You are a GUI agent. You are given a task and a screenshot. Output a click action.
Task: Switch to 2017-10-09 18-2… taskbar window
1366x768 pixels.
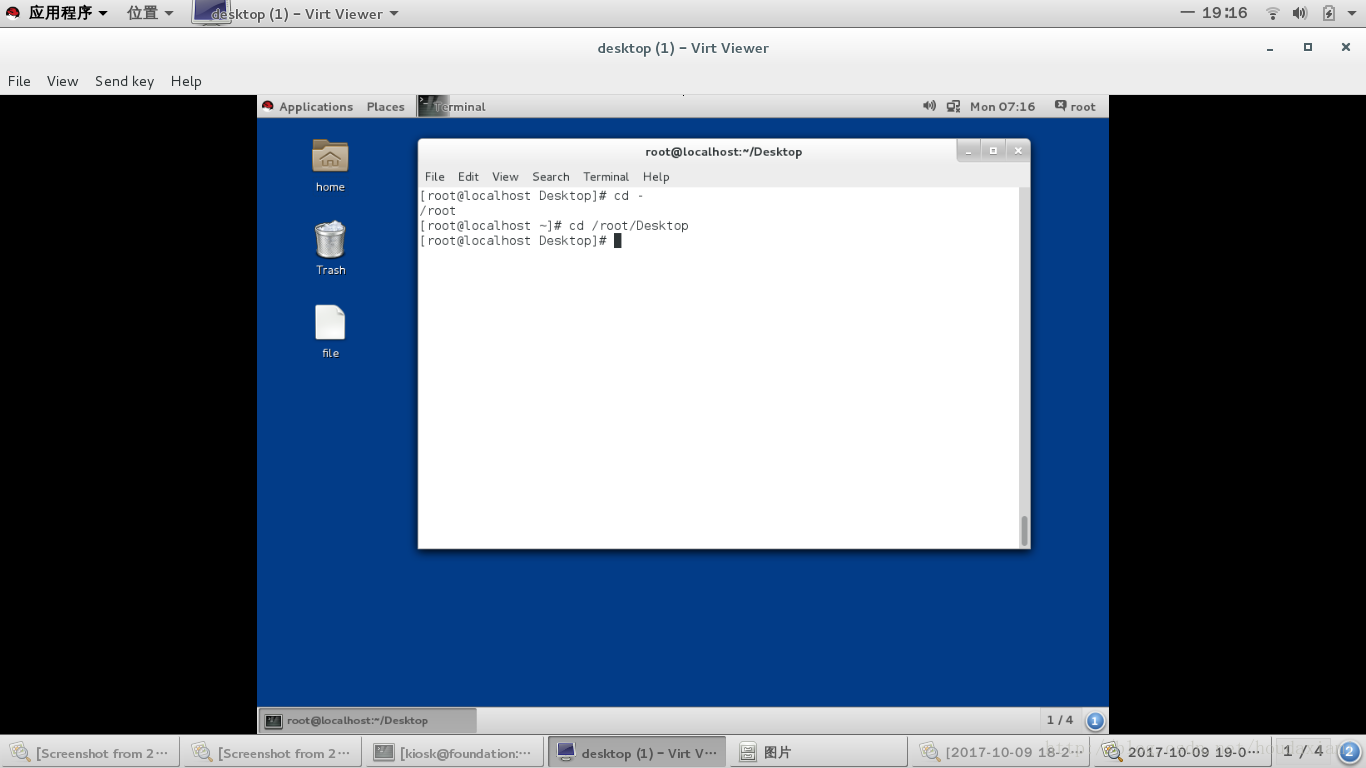pyautogui.click(x=1001, y=752)
